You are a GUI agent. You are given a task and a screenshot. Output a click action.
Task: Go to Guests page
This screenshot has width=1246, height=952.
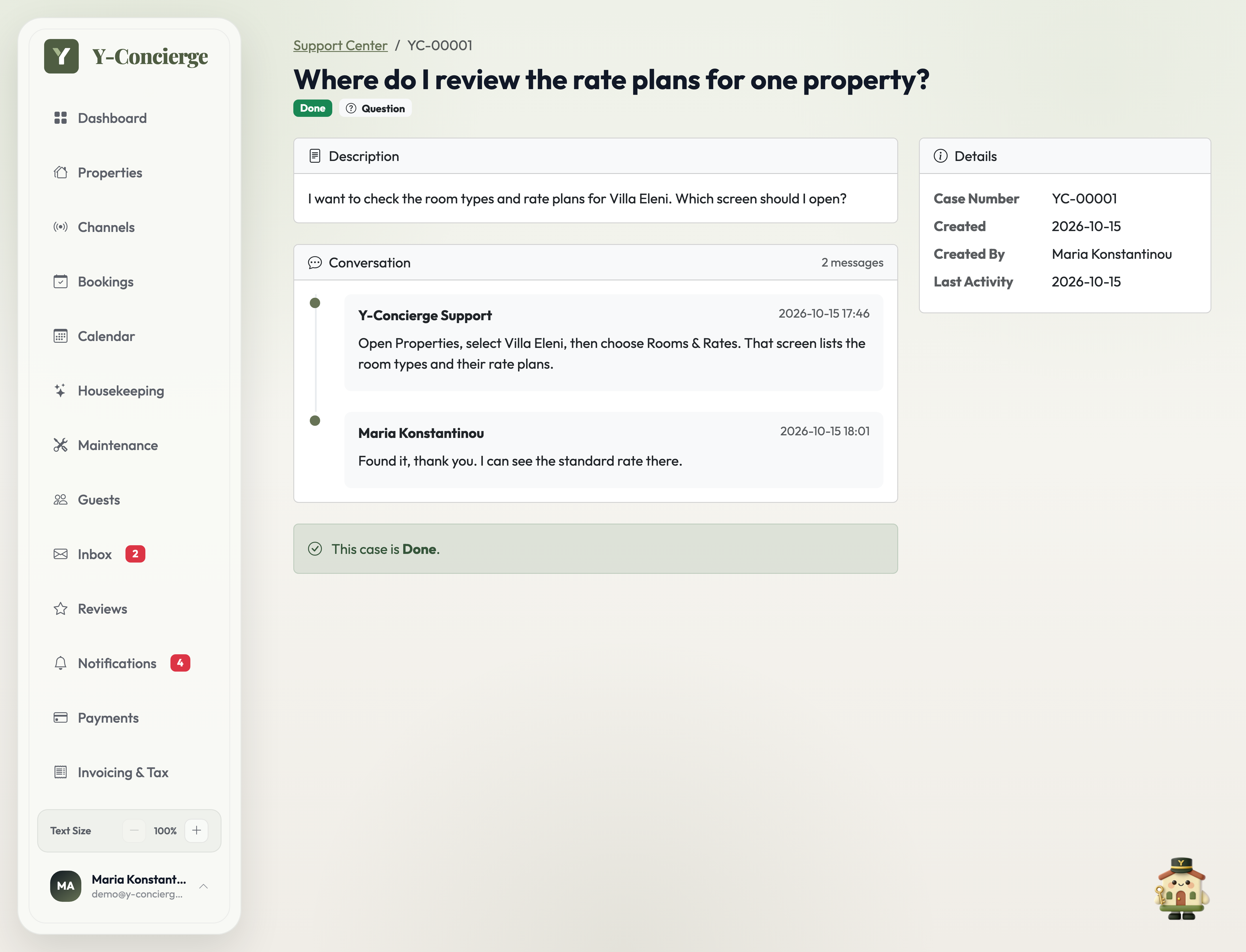pyautogui.click(x=129, y=499)
